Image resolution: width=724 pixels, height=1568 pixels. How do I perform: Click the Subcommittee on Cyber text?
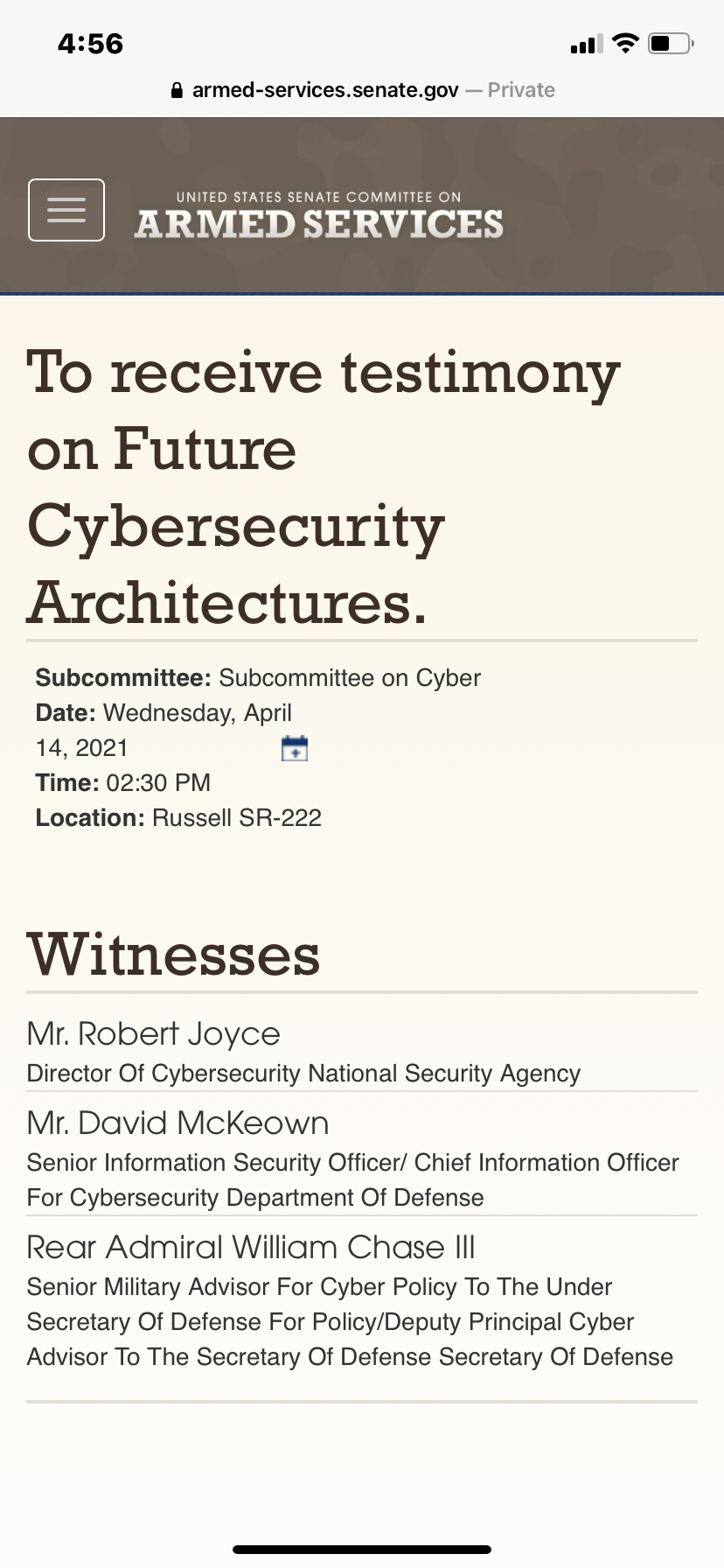(x=350, y=678)
